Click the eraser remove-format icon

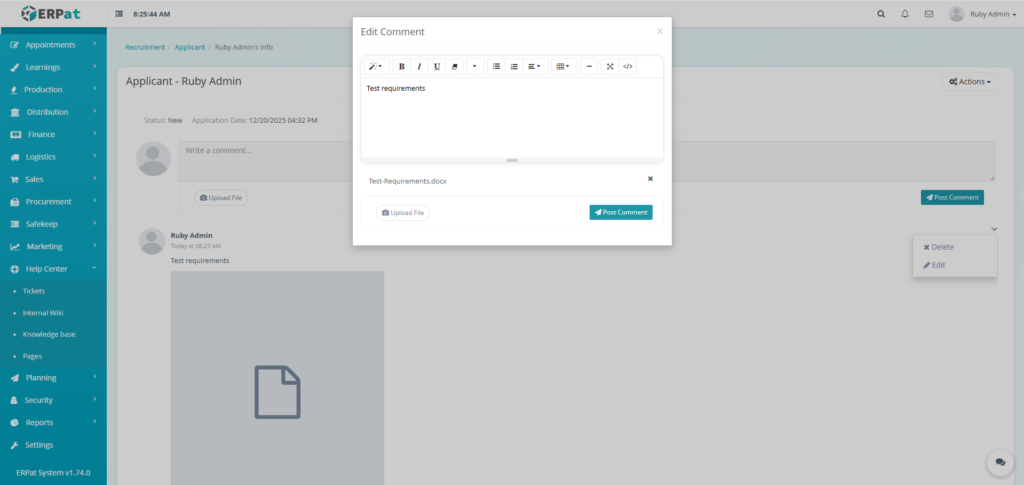(x=455, y=67)
